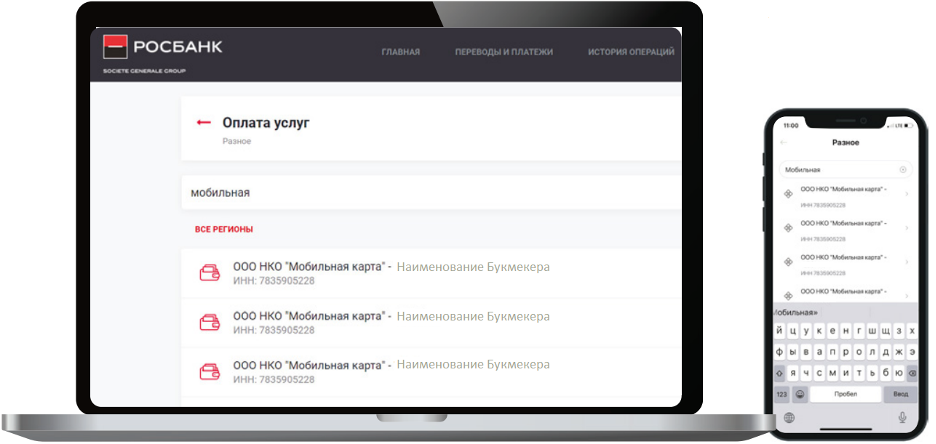Select third ООО НКО "Мобильная карта" row on laptop
The image size is (936, 444).
pyautogui.click(x=431, y=372)
